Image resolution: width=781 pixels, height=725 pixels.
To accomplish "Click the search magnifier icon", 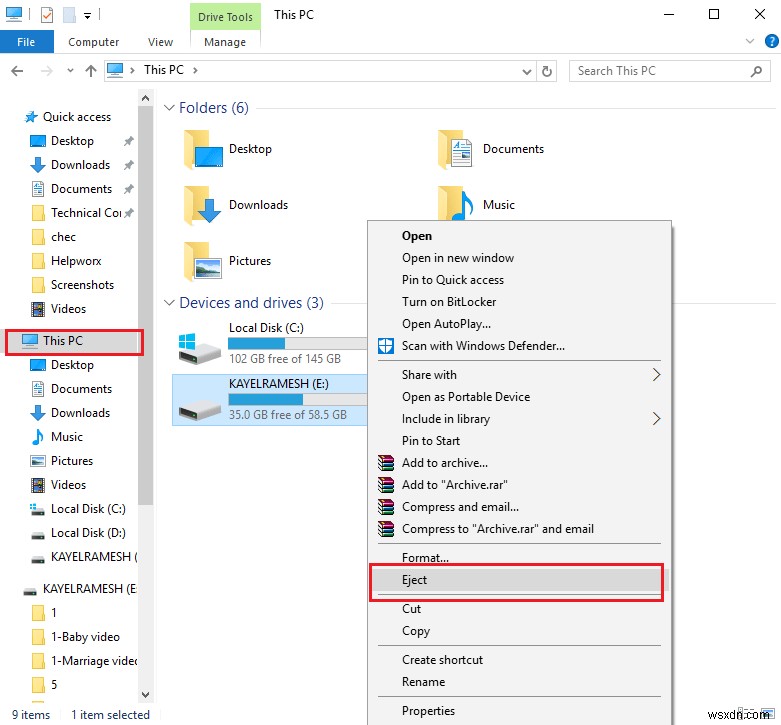I will (756, 71).
